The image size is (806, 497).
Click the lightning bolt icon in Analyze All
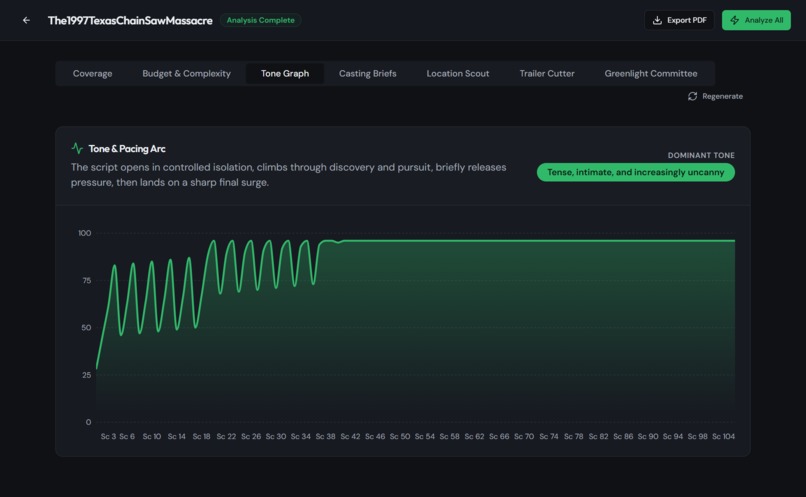pyautogui.click(x=735, y=20)
